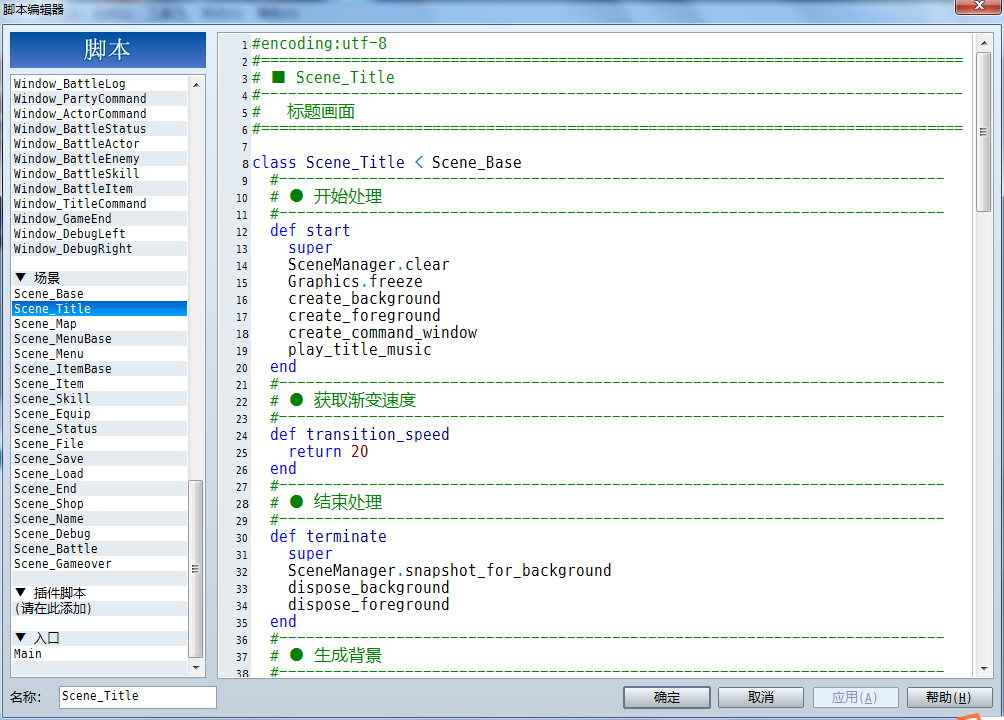Select Scene_Menu in the list

click(100, 354)
